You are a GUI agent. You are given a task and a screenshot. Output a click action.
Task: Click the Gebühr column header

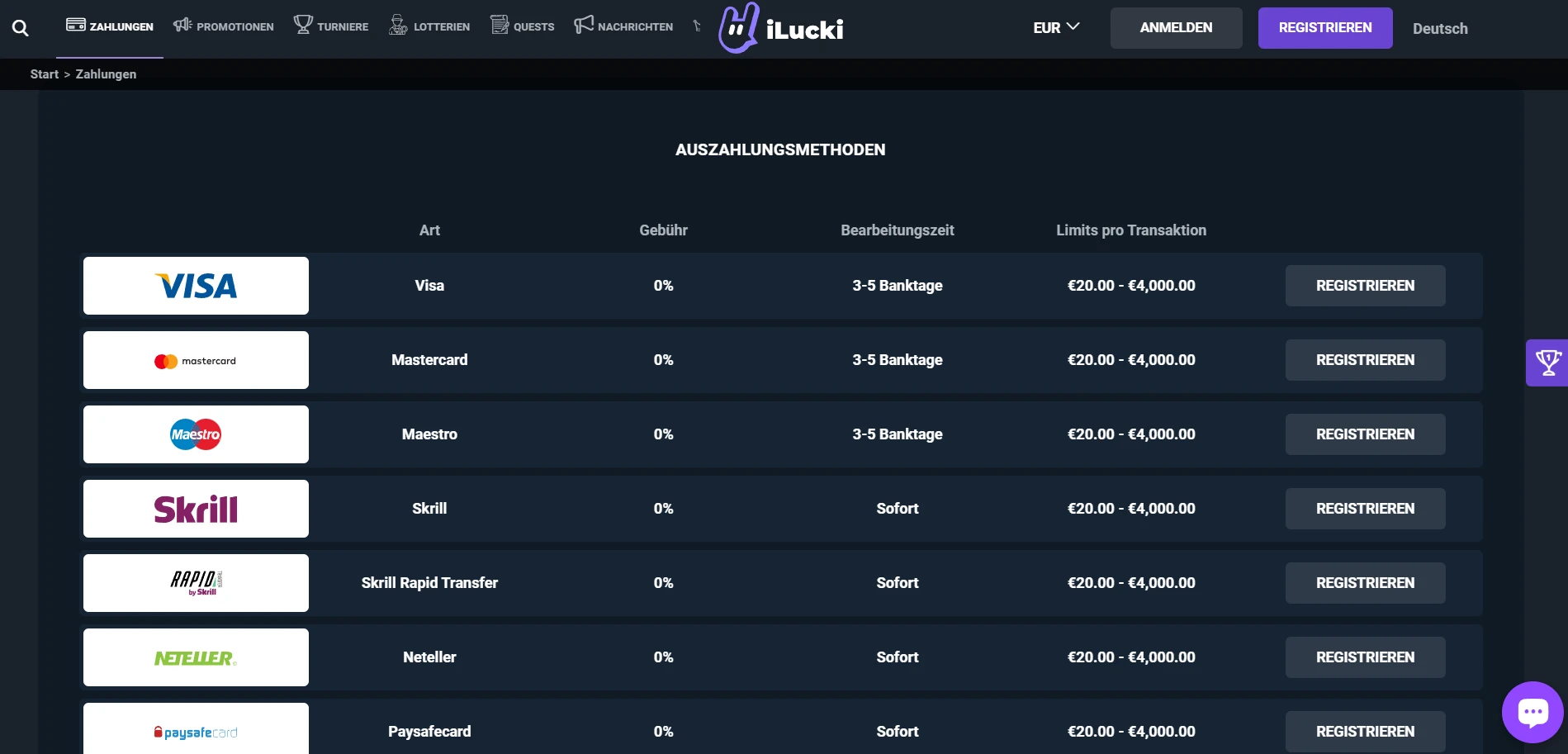click(663, 230)
